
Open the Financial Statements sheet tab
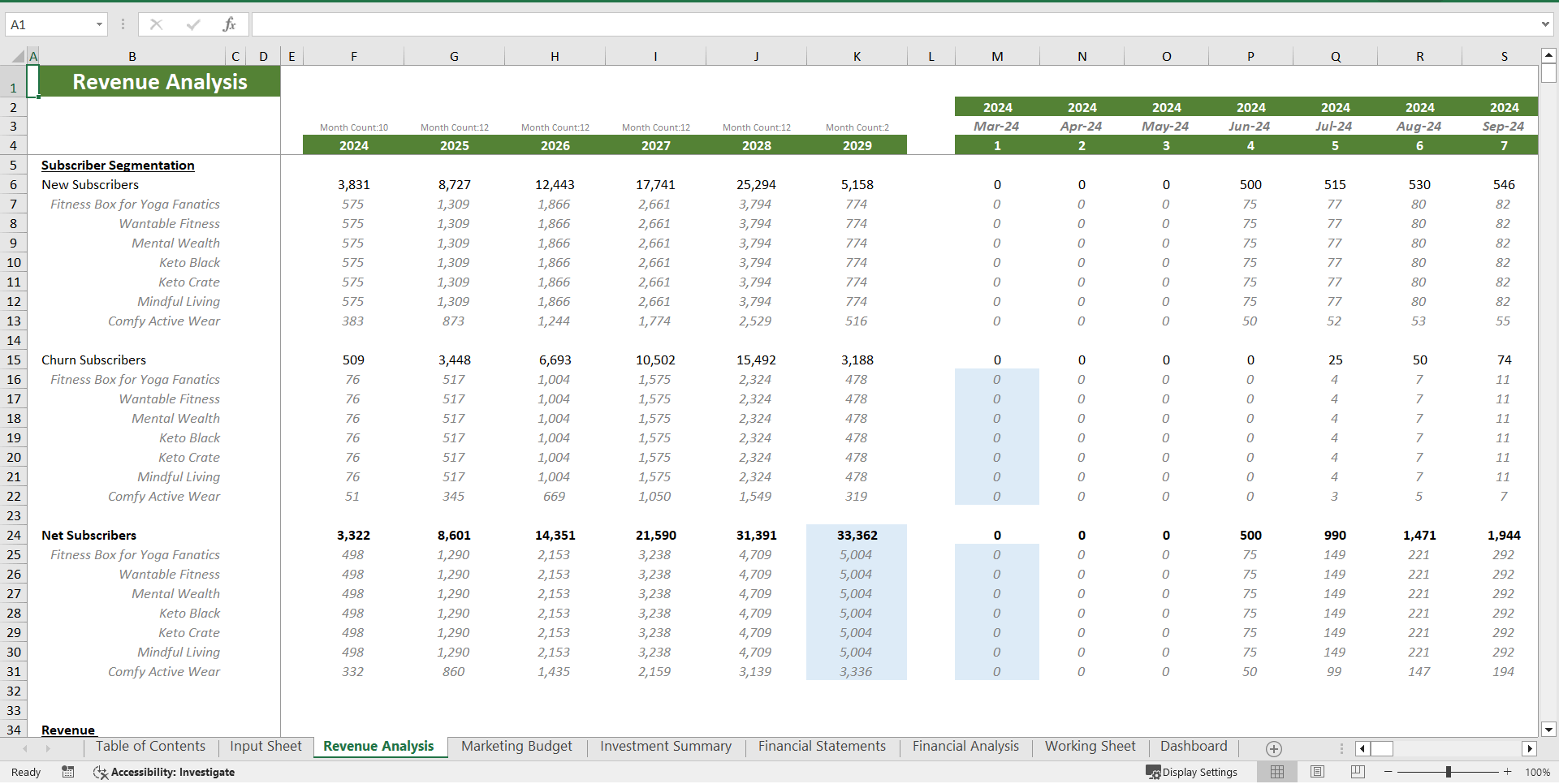(822, 747)
